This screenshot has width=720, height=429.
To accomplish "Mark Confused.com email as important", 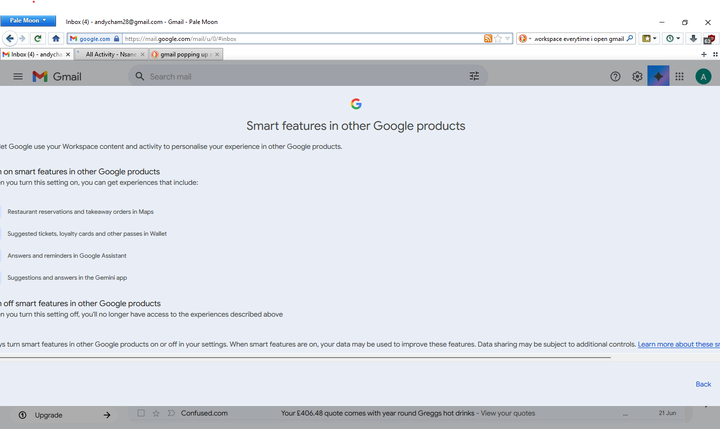I will point(171,413).
